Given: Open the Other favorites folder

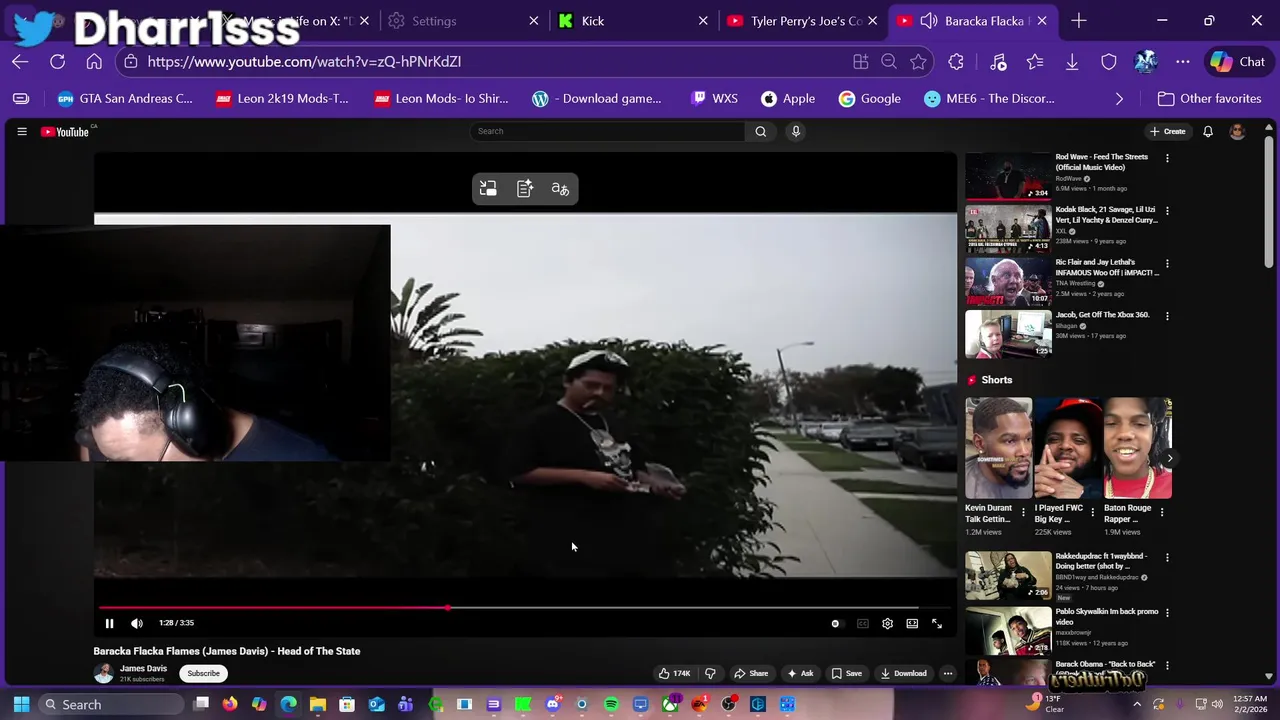Looking at the screenshot, I should point(1209,99).
